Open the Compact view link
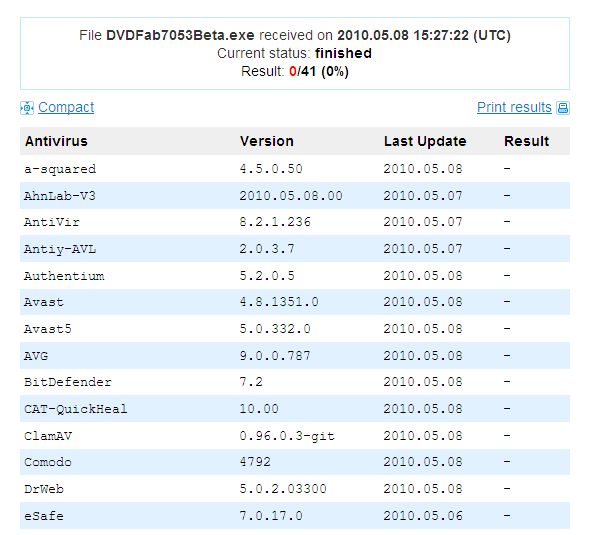The image size is (598, 535). pyautogui.click(x=66, y=108)
